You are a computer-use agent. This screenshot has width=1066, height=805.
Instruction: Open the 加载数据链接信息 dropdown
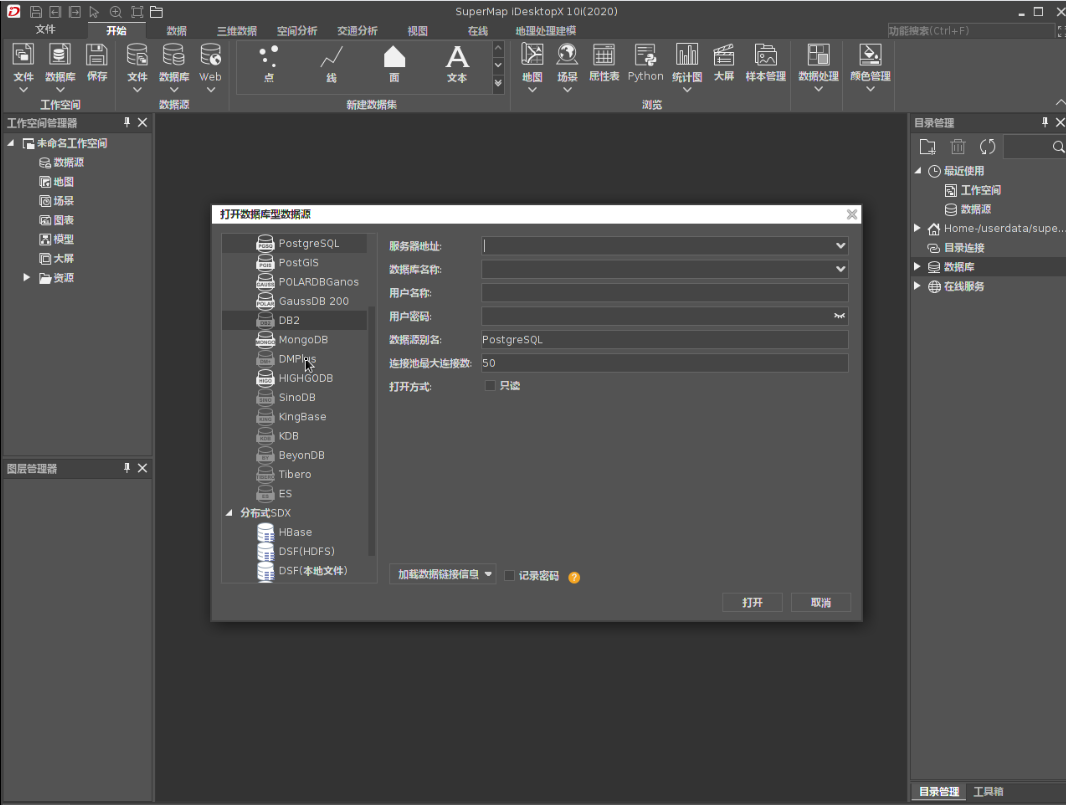click(443, 575)
